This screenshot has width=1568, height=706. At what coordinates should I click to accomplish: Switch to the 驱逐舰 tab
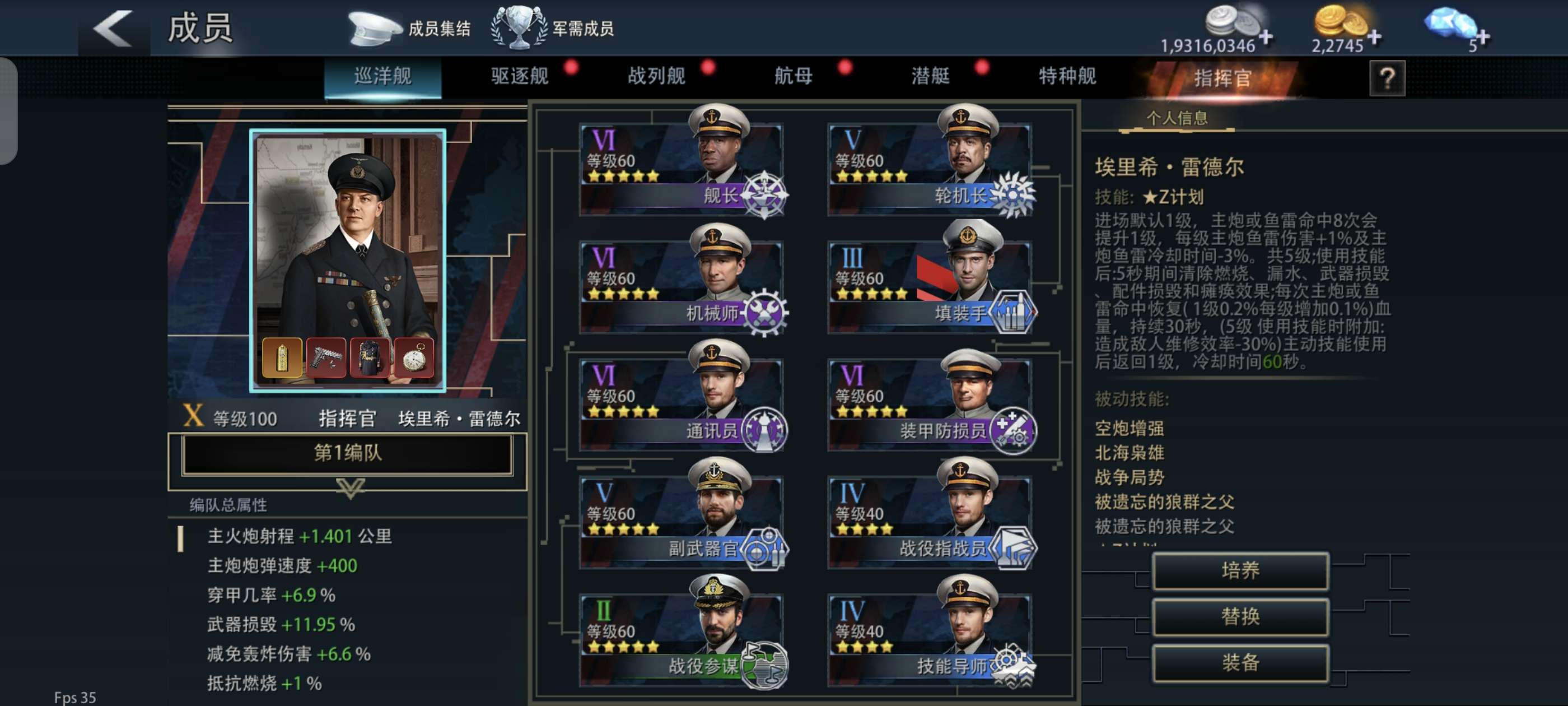(519, 77)
